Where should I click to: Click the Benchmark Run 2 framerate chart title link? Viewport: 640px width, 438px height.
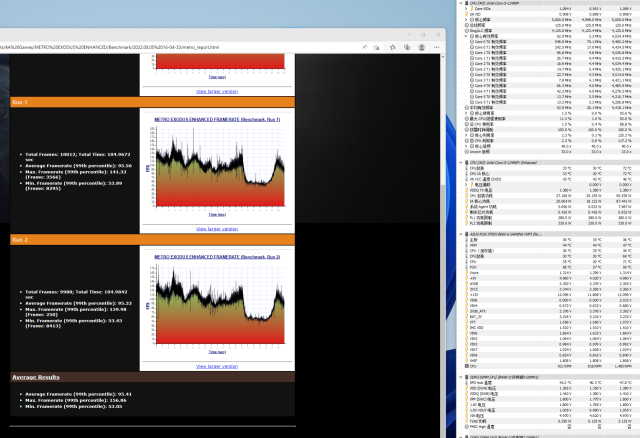(217, 257)
